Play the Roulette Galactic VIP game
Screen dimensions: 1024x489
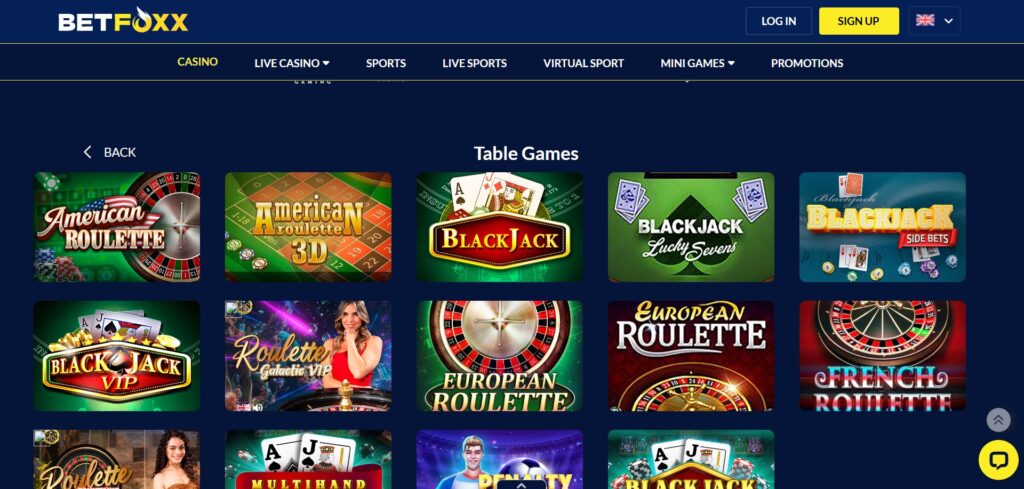click(308, 356)
